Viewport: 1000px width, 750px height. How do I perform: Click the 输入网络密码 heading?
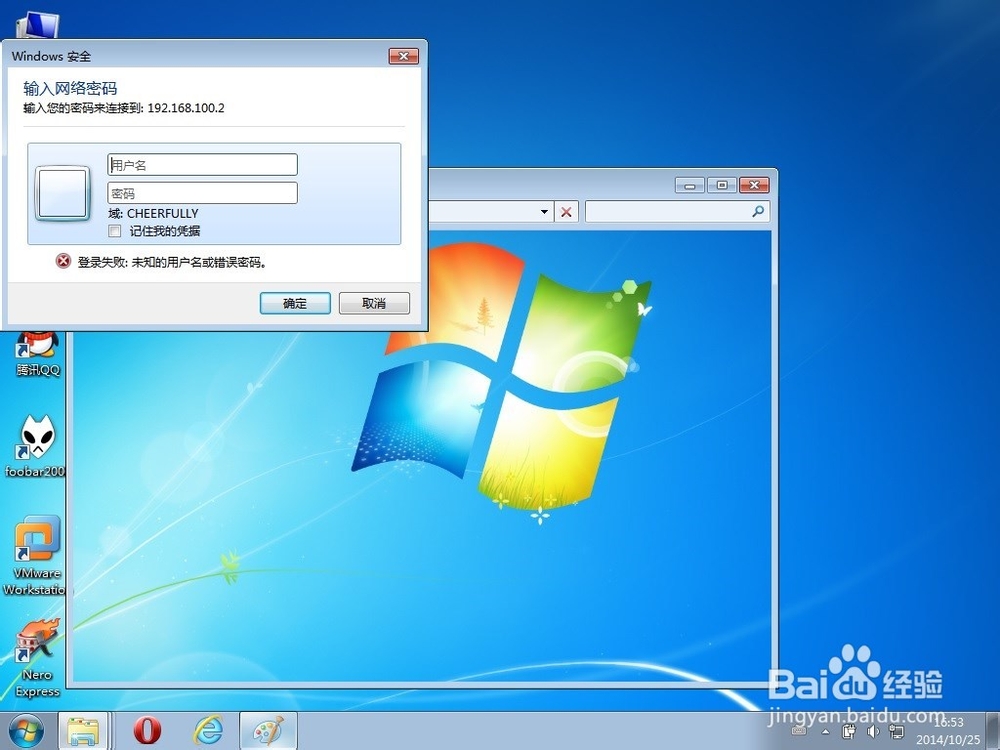(70, 88)
